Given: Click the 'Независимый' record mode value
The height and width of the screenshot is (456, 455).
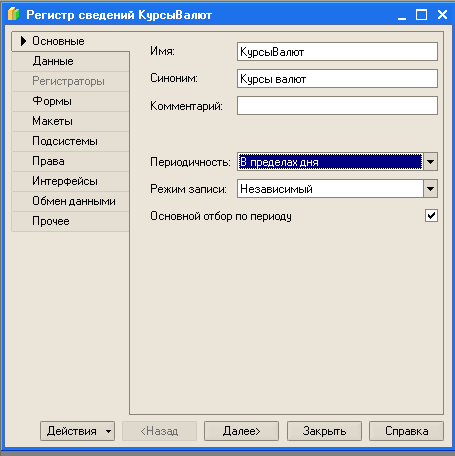Looking at the screenshot, I should coord(330,189).
